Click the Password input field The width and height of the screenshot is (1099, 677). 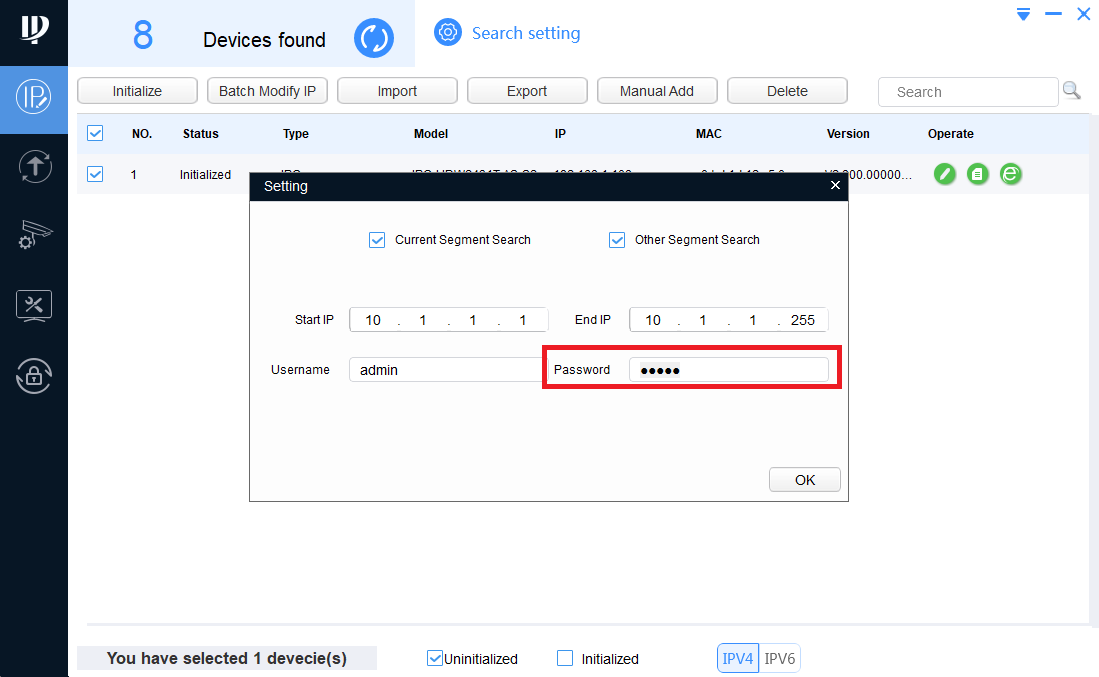728,369
